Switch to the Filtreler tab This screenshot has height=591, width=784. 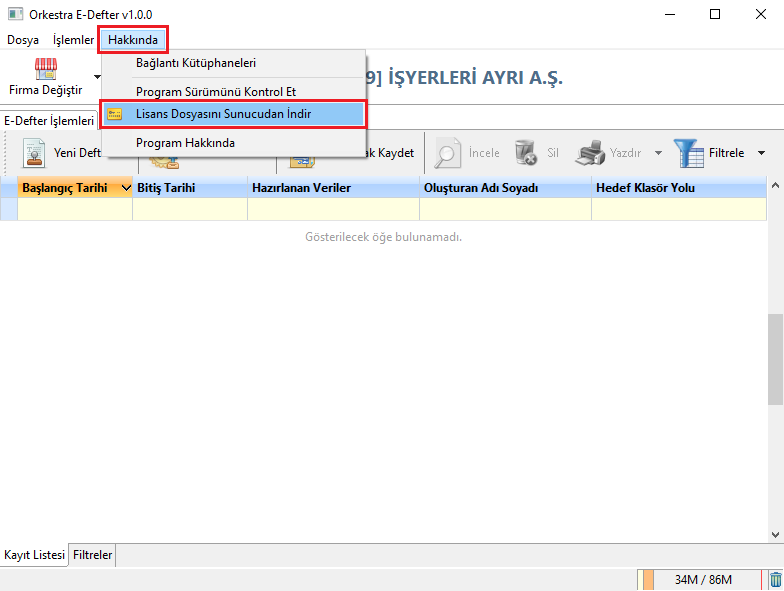click(93, 555)
